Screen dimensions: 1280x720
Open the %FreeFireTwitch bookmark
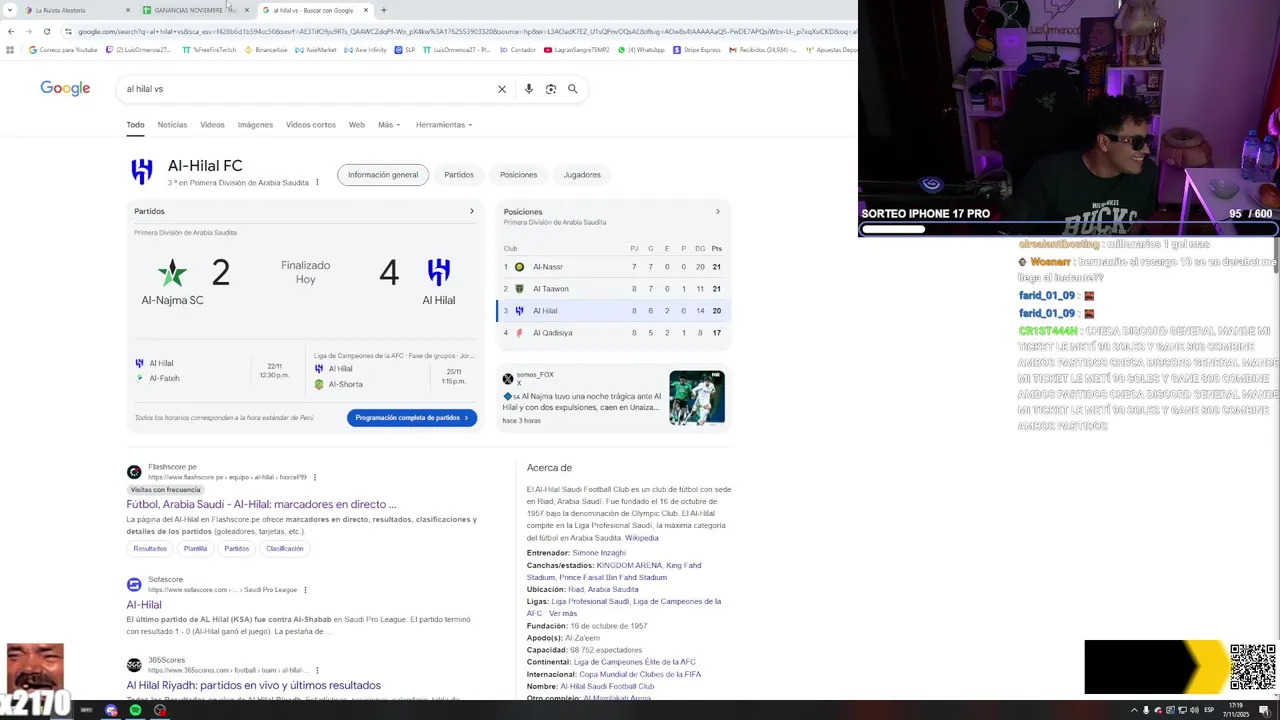[209, 50]
